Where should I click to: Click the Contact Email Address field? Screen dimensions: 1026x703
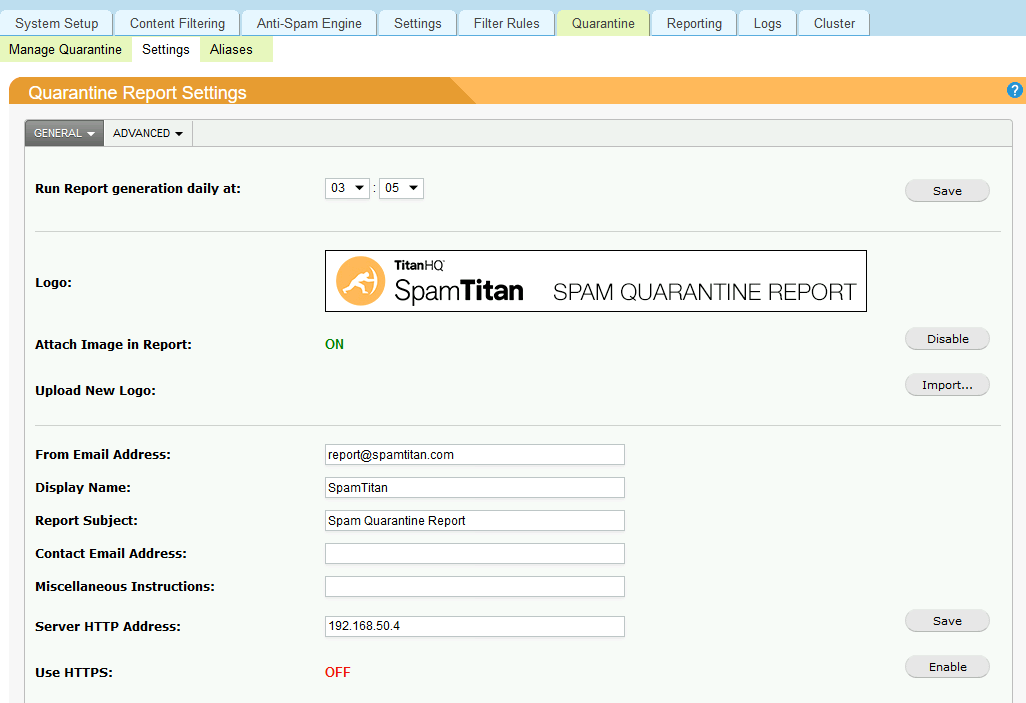pyautogui.click(x=474, y=553)
